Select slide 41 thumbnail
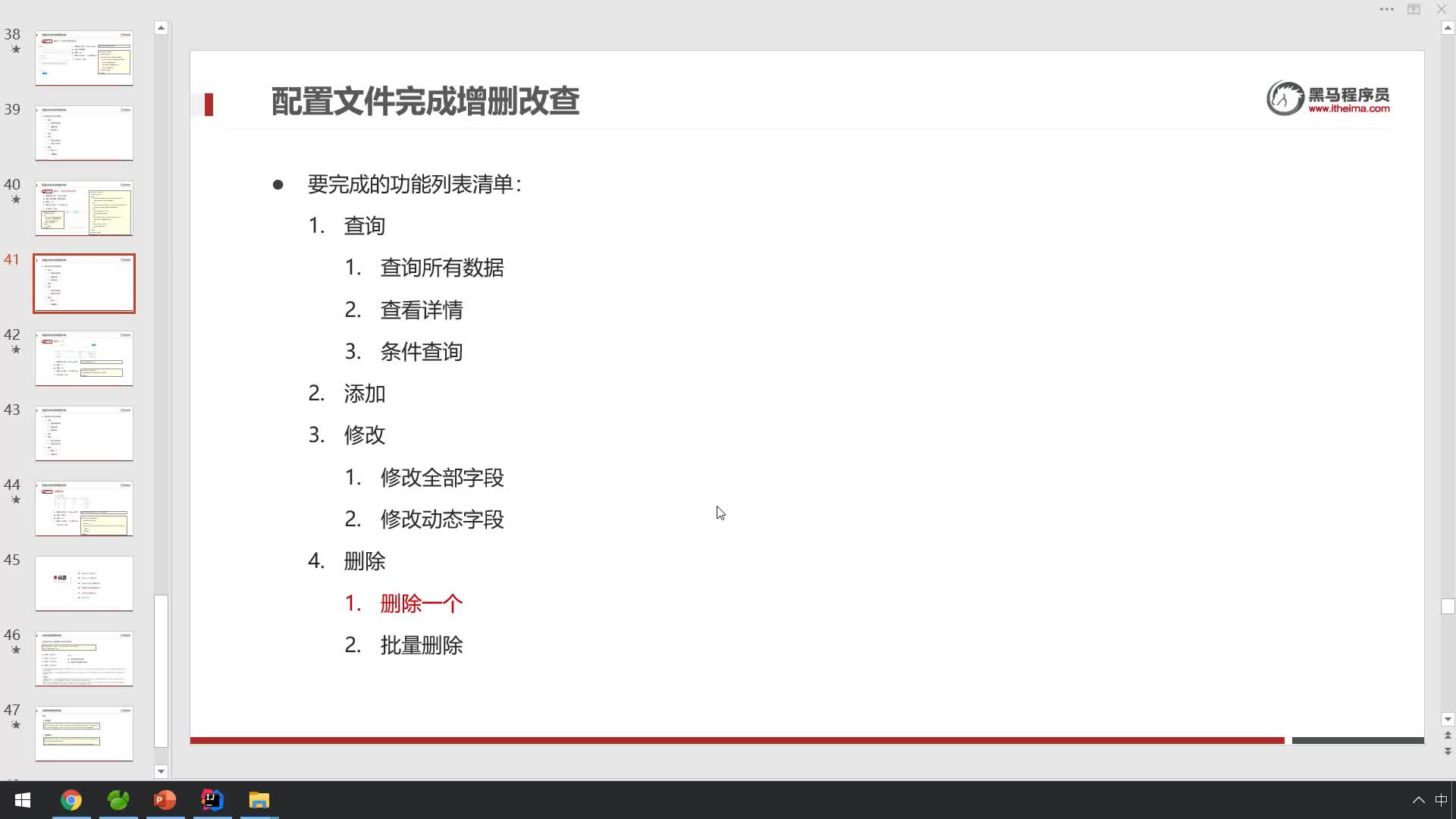This screenshot has width=1456, height=819. click(x=84, y=284)
